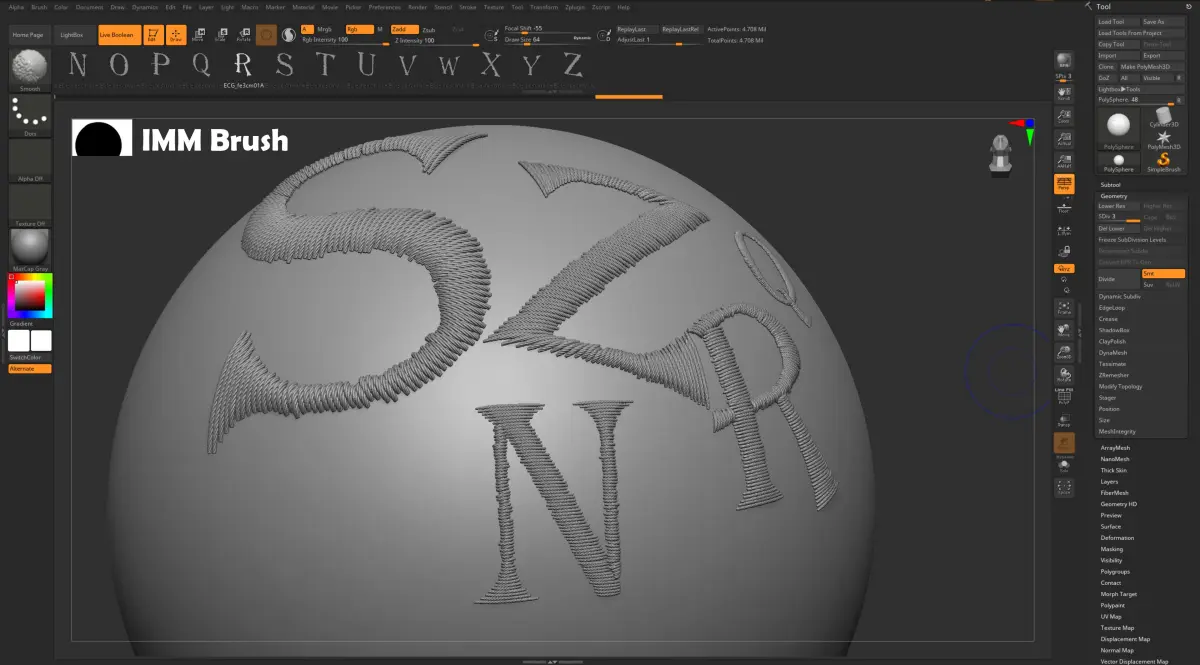Select the PolyMesh3D star tool thumbnail
The height and width of the screenshot is (665, 1200).
pos(1163,139)
